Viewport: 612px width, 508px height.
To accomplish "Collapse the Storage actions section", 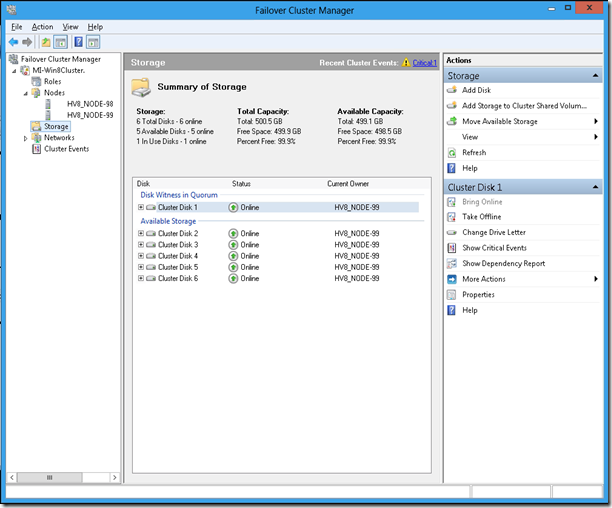I will point(595,75).
